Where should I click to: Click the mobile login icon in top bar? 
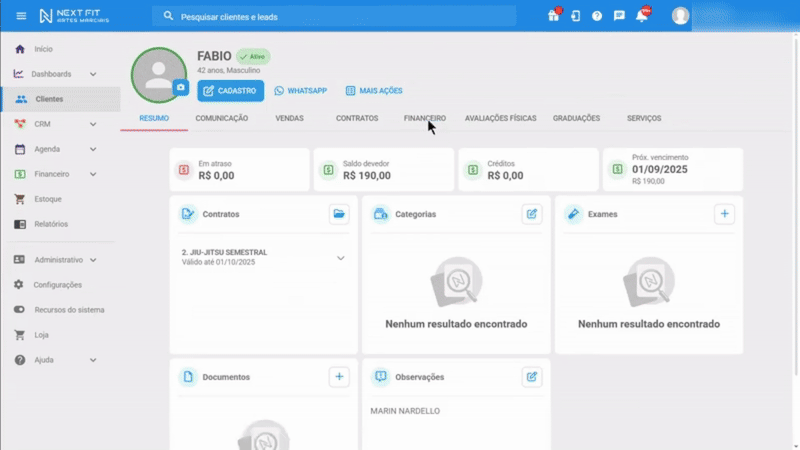[576, 16]
